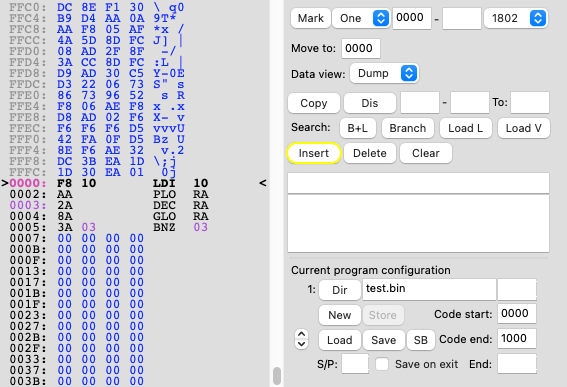Click the S/P input field
This screenshot has height=387, width=567.
coord(355,364)
